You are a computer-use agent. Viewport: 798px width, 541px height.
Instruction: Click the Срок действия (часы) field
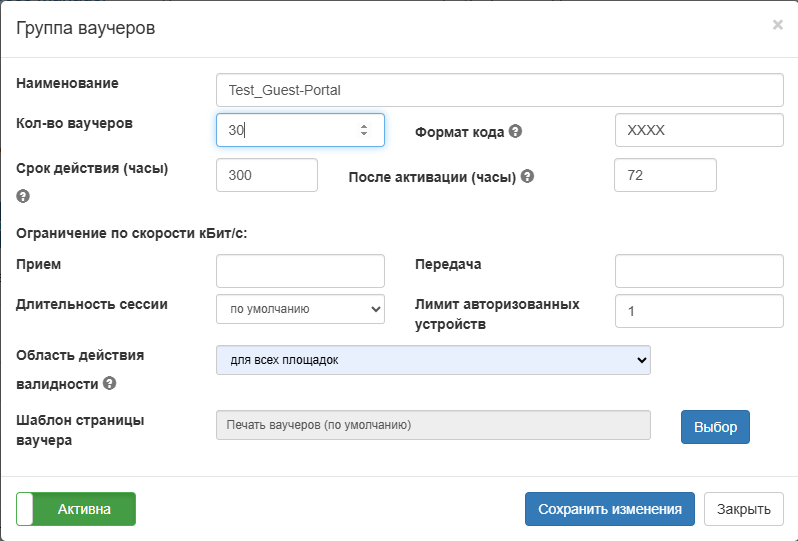pos(266,175)
